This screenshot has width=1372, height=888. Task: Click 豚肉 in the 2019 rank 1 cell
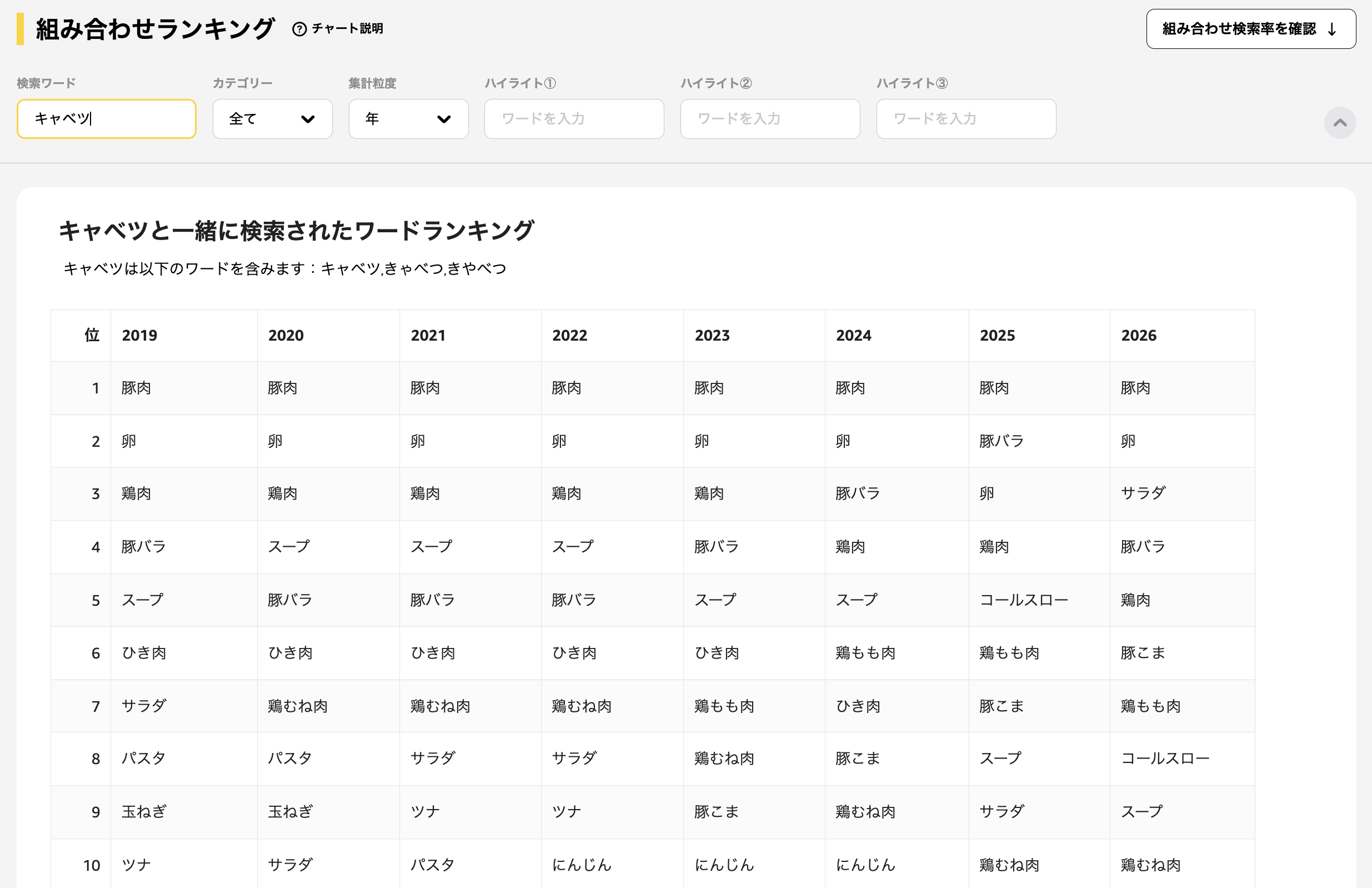[137, 388]
